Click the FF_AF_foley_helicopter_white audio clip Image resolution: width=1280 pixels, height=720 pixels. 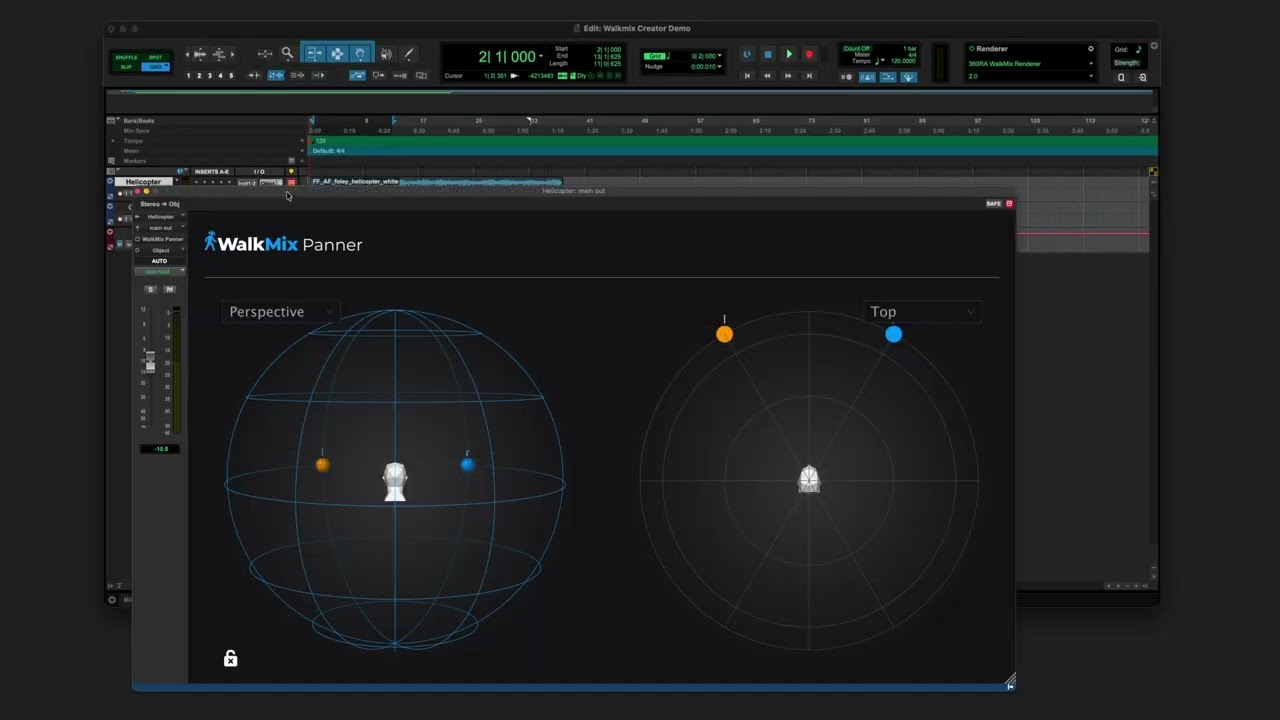(x=437, y=182)
